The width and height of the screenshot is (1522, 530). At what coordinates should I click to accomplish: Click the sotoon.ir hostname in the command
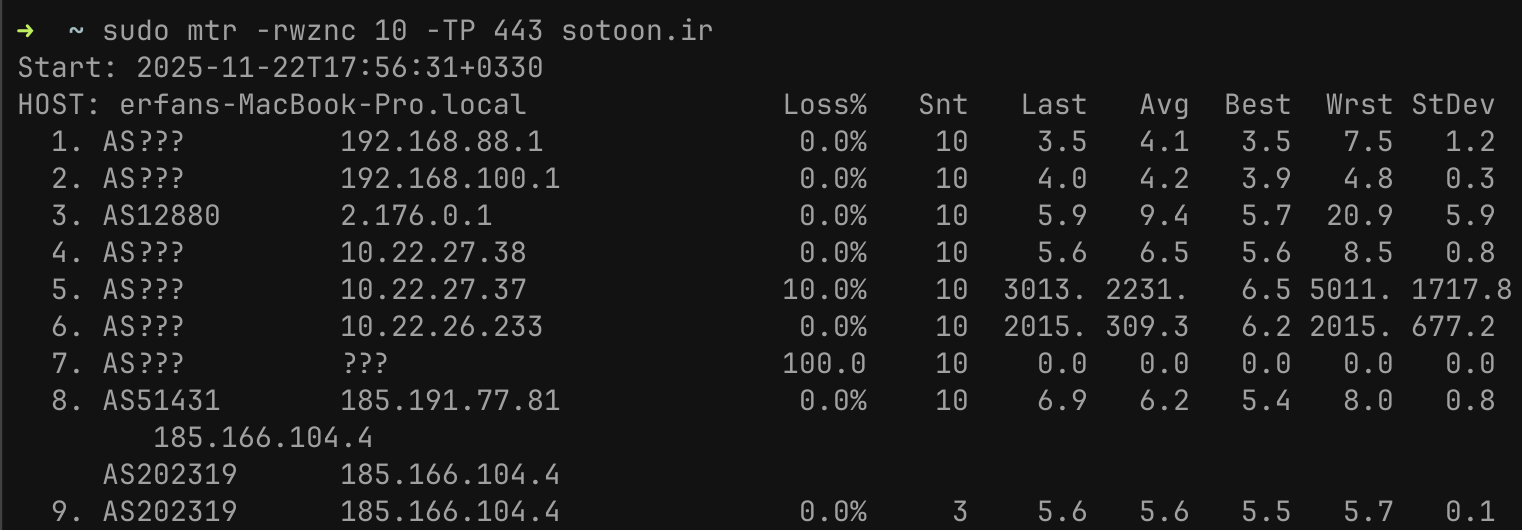pyautogui.click(x=637, y=30)
